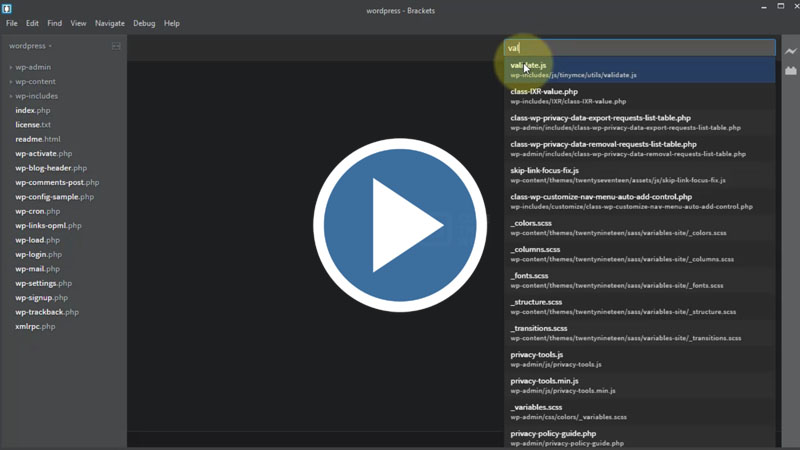Click the quick open search field
Viewport: 800px width, 450px height.
pos(640,47)
